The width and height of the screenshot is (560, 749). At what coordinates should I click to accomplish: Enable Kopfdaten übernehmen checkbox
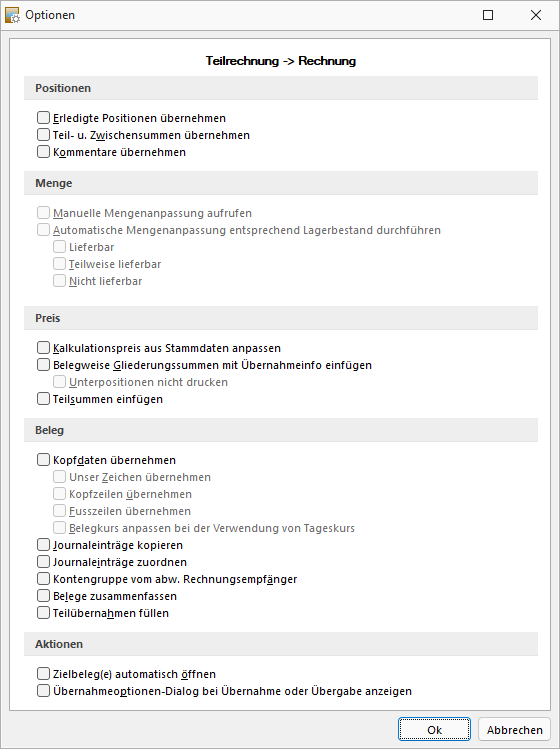point(43,460)
